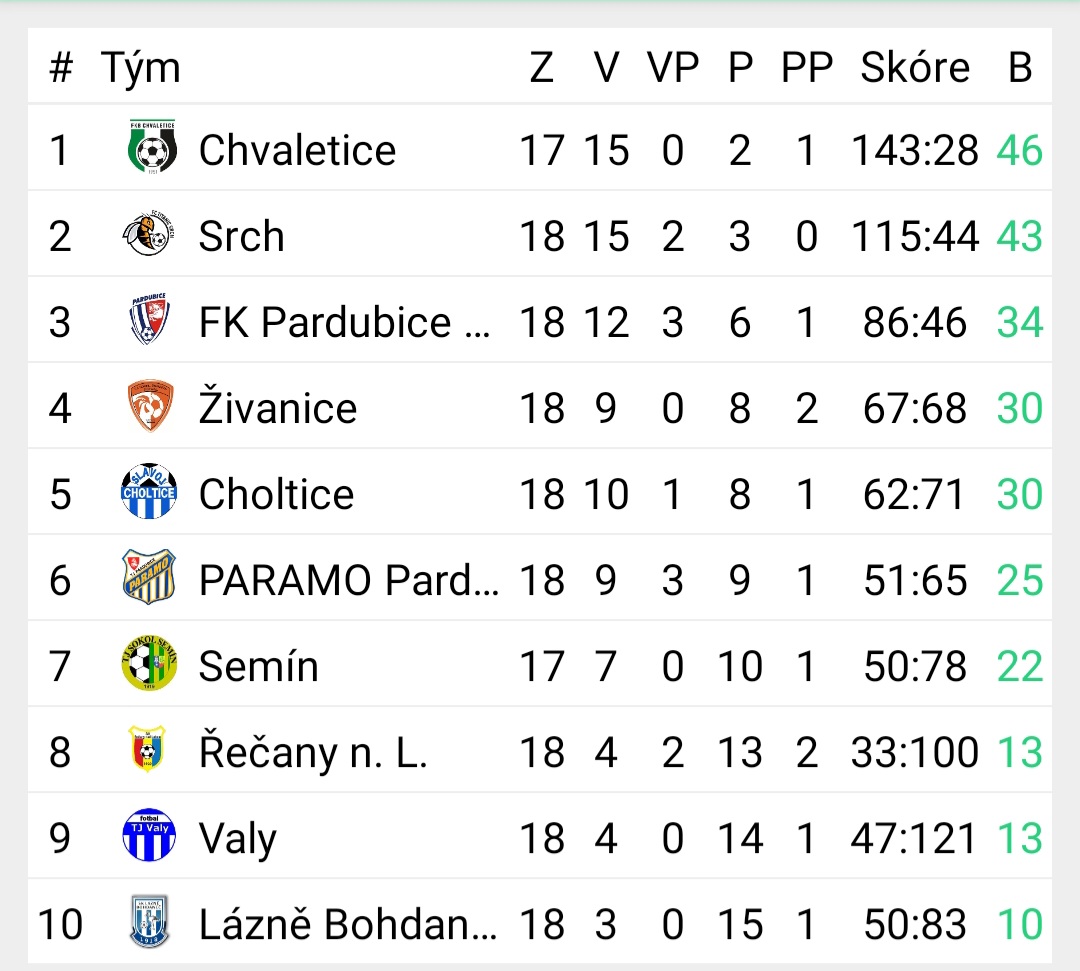Click the PARAMO Pardubice striped crest
The image size is (1080, 971).
[x=149, y=577]
